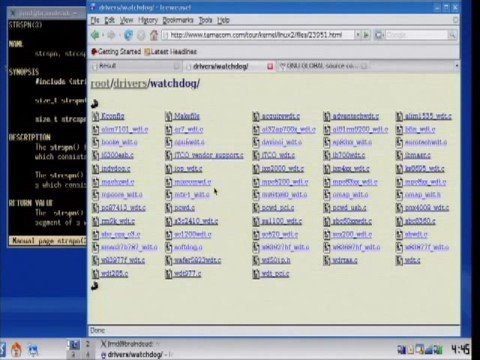
Task: Reload the page with the refresh icon
Action: point(128,35)
